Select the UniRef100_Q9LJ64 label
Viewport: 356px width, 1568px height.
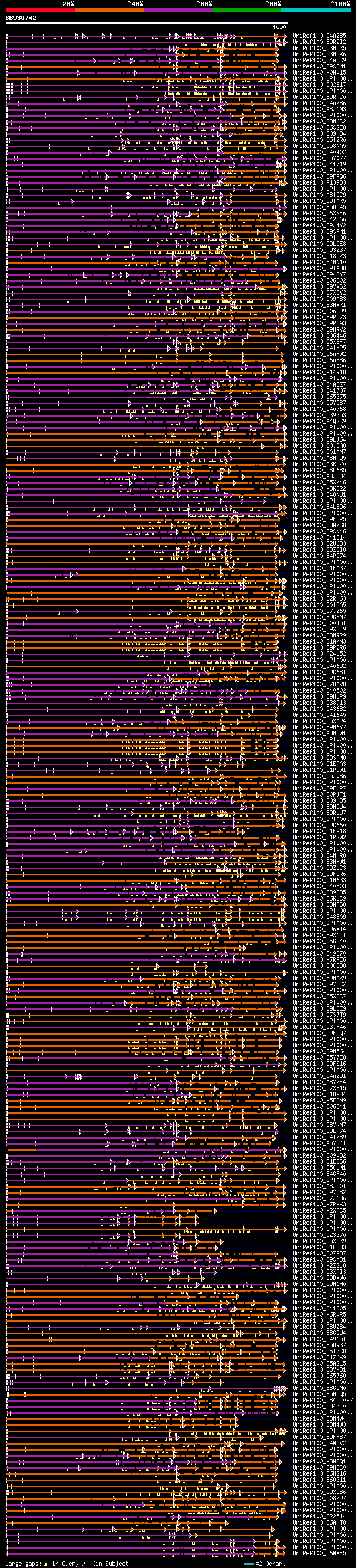pos(319,440)
